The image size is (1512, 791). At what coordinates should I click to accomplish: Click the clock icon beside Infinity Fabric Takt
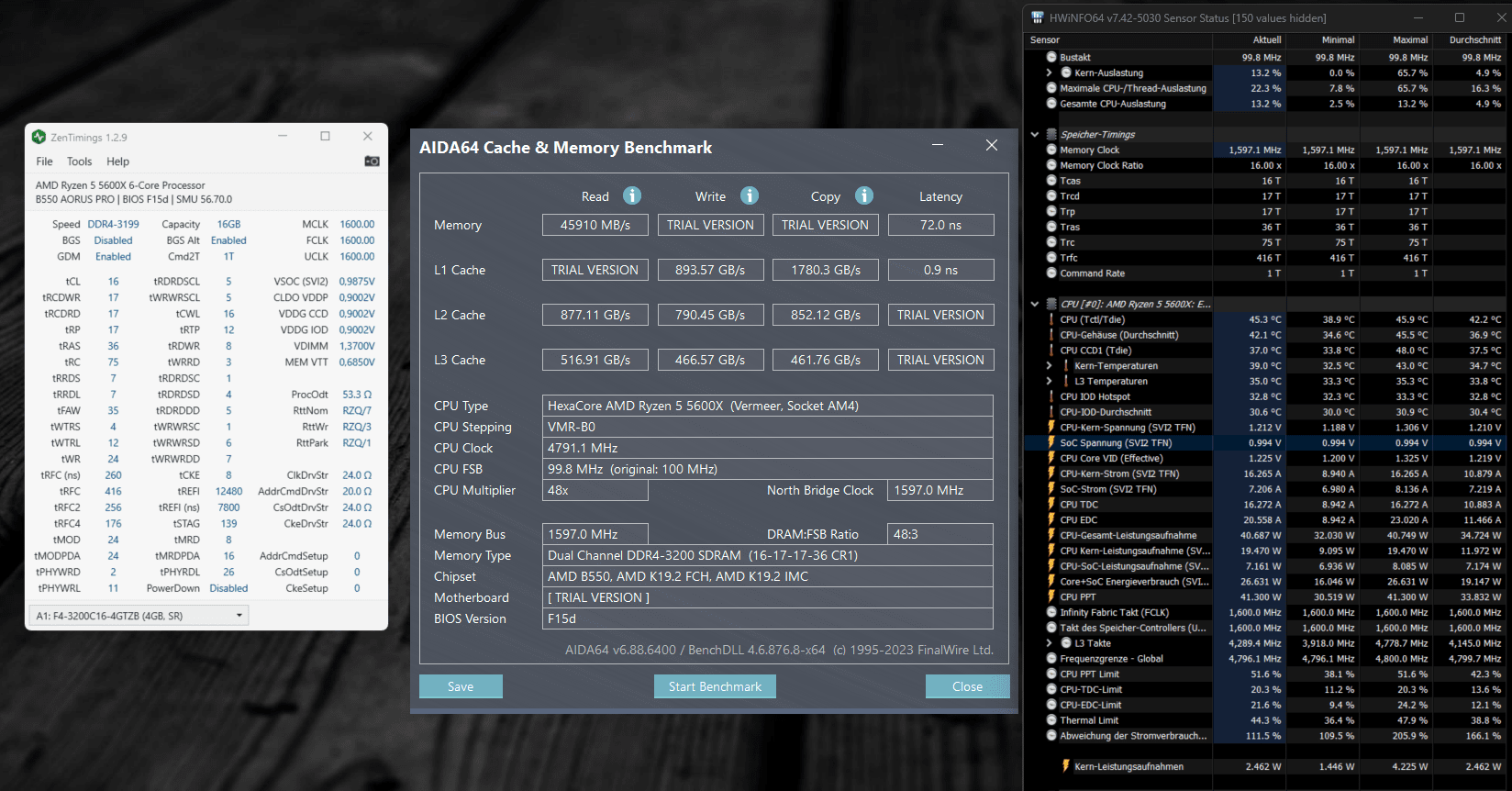[x=1051, y=612]
